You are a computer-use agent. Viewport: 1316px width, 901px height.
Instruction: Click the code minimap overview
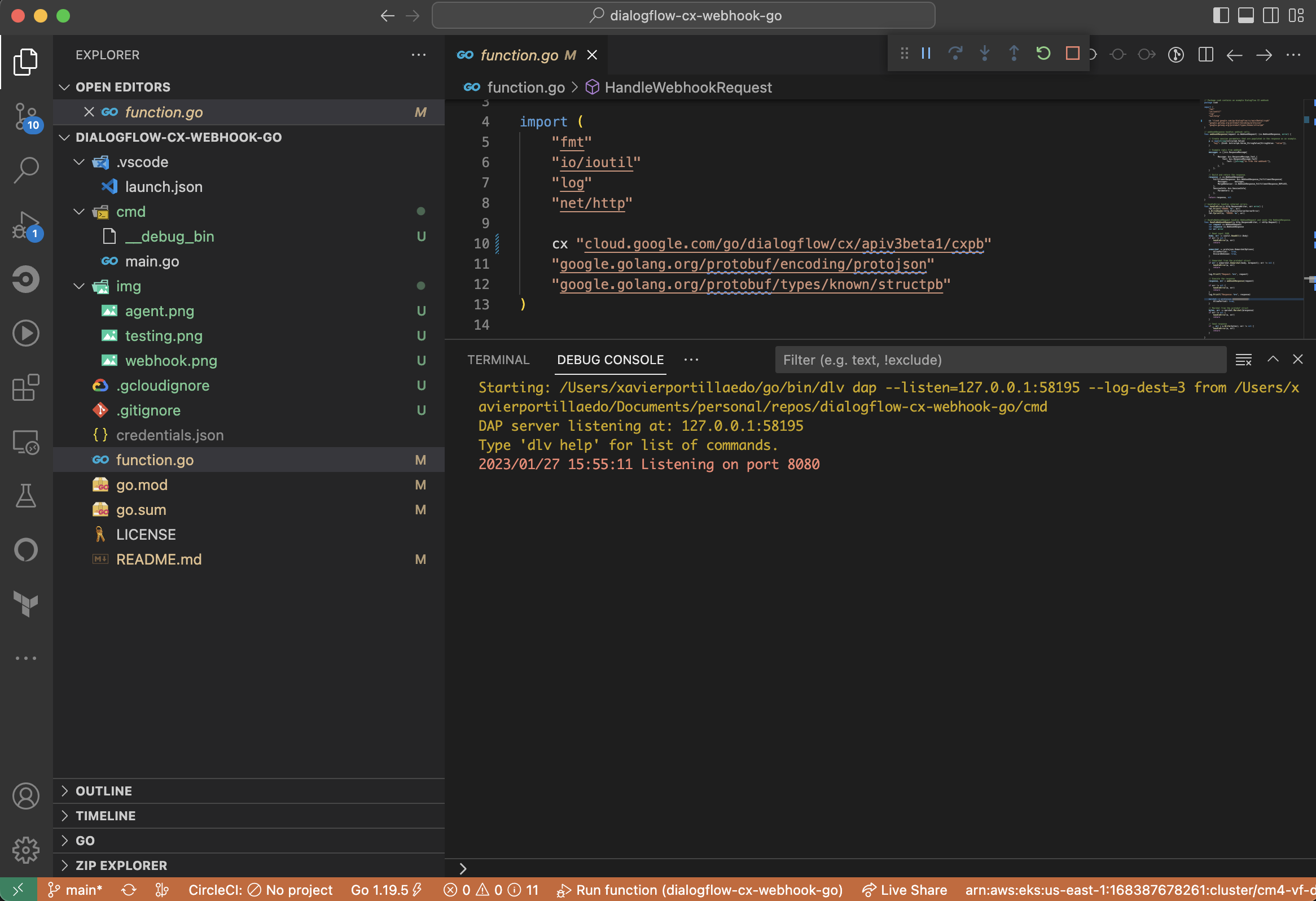1252,218
